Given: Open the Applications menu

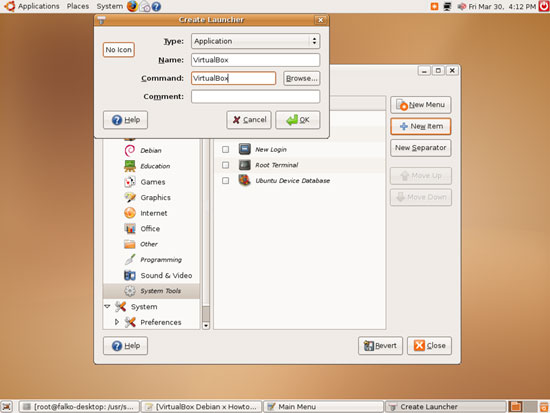Looking at the screenshot, I should coord(39,6).
